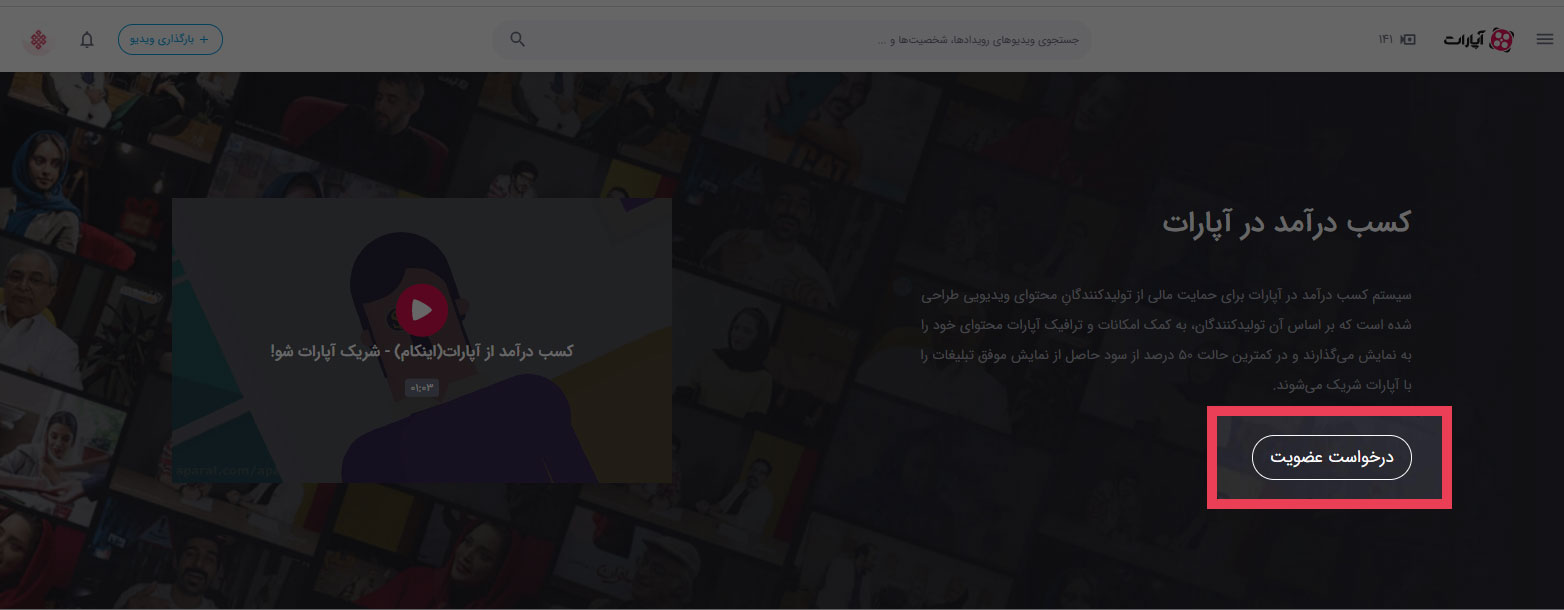
Task: Click the heading کسب درآمد در آپارات
Action: (1285, 223)
